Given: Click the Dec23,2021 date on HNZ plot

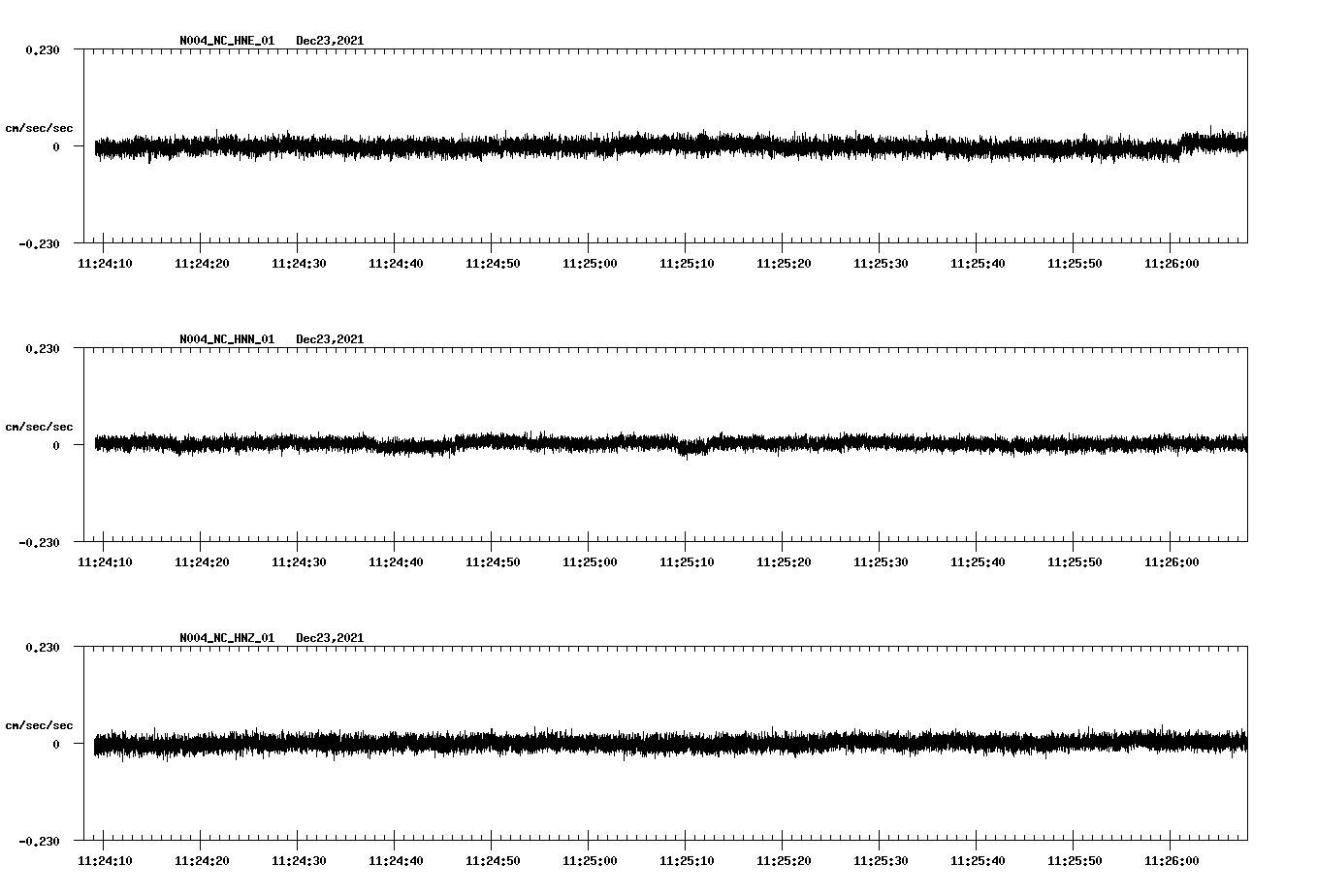Looking at the screenshot, I should (330, 638).
